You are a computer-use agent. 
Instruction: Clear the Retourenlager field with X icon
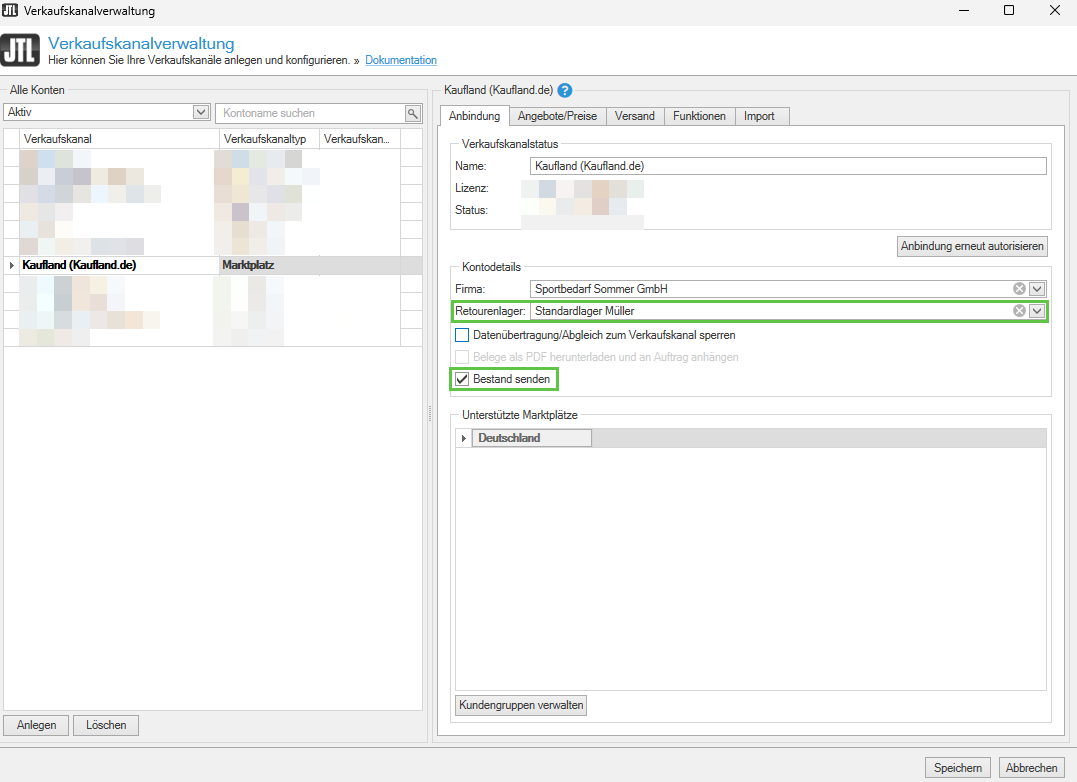pyautogui.click(x=1019, y=311)
